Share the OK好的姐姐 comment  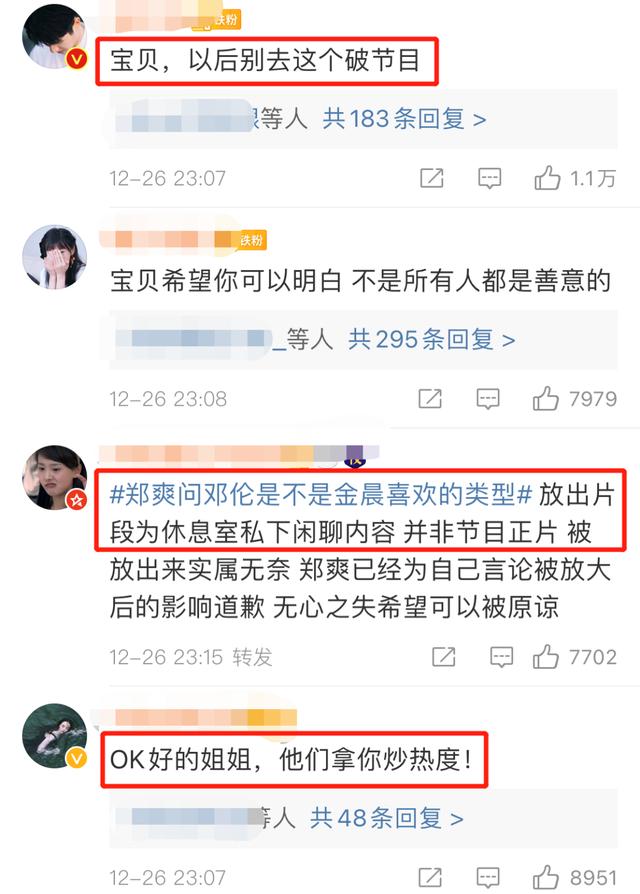click(x=430, y=877)
